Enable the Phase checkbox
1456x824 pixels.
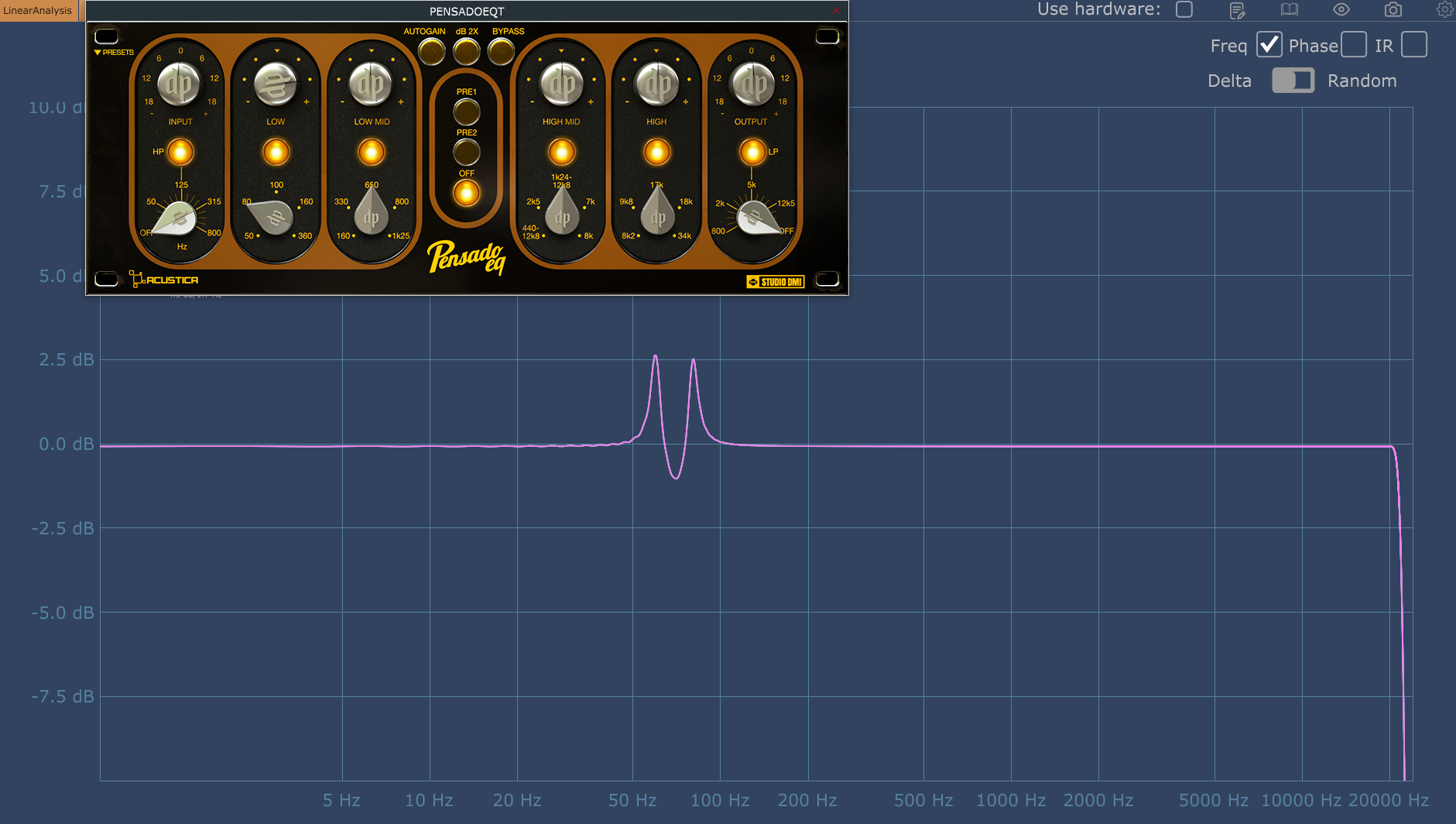point(1354,45)
